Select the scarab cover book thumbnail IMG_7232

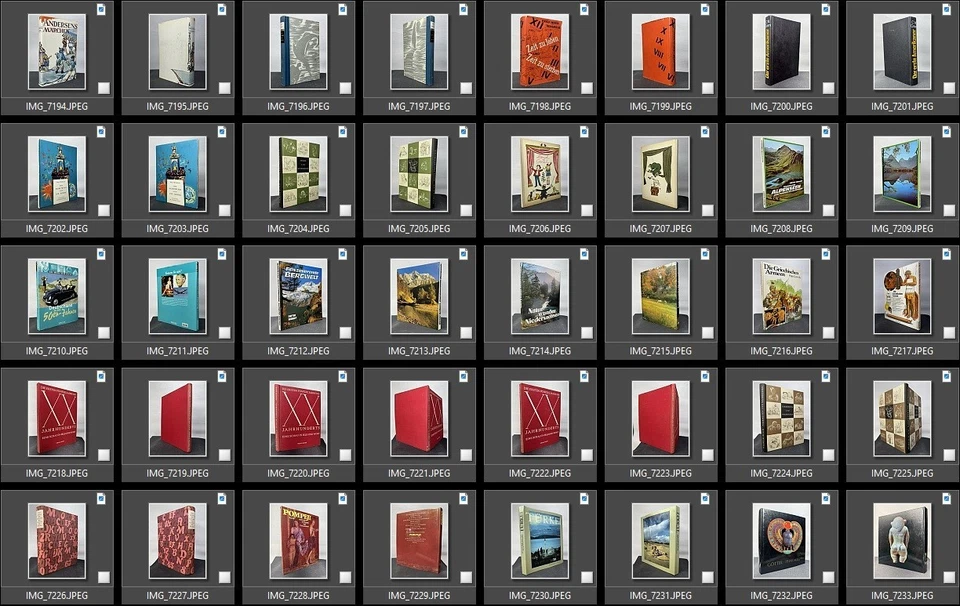[781, 542]
